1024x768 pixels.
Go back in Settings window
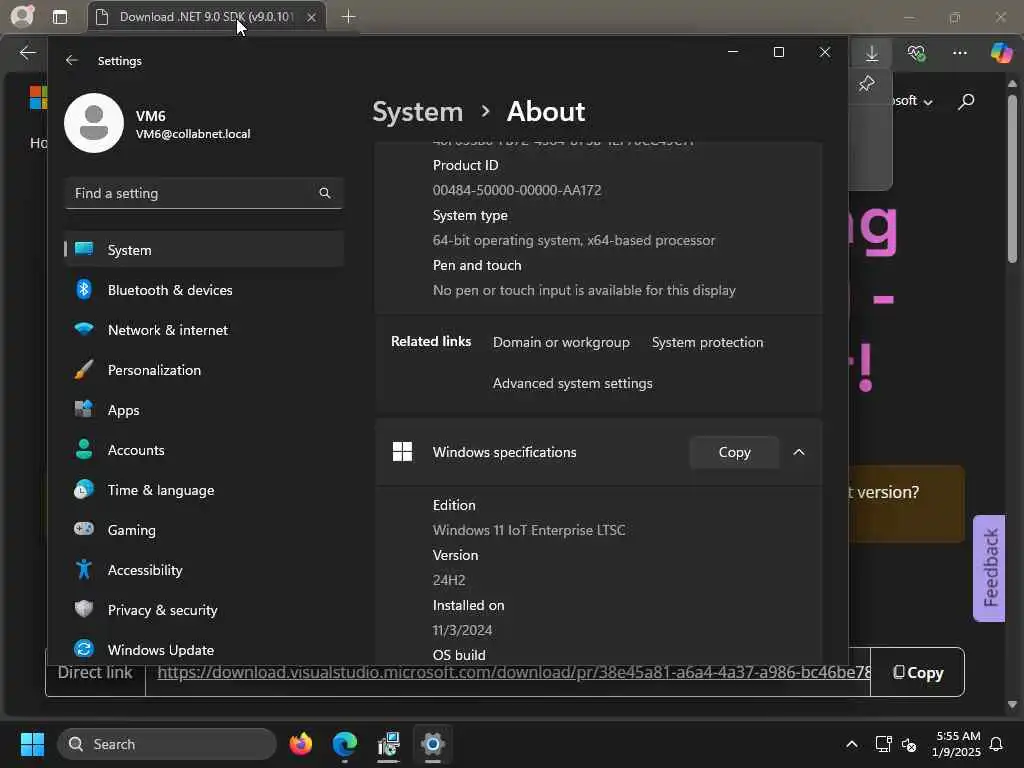(x=72, y=60)
